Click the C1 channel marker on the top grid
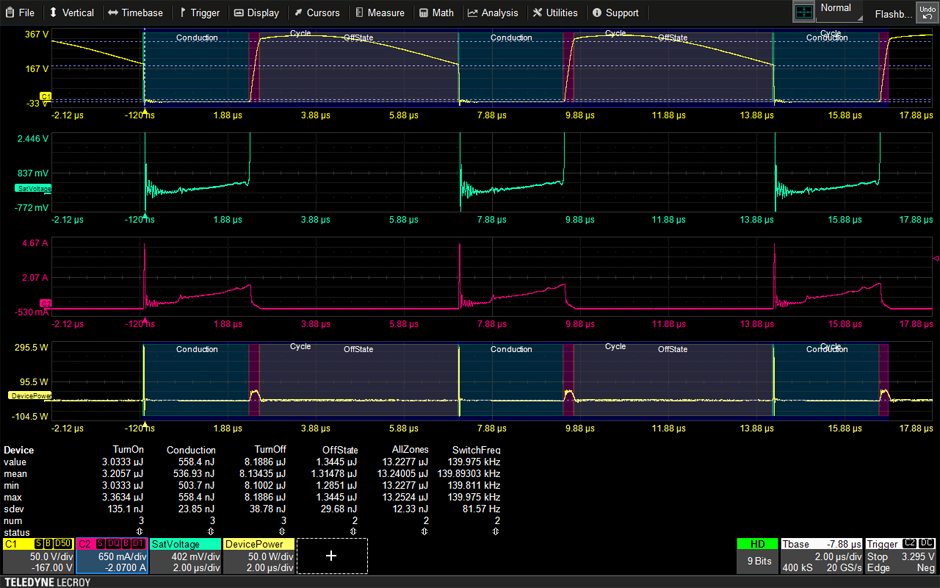940x588 pixels. [45, 97]
